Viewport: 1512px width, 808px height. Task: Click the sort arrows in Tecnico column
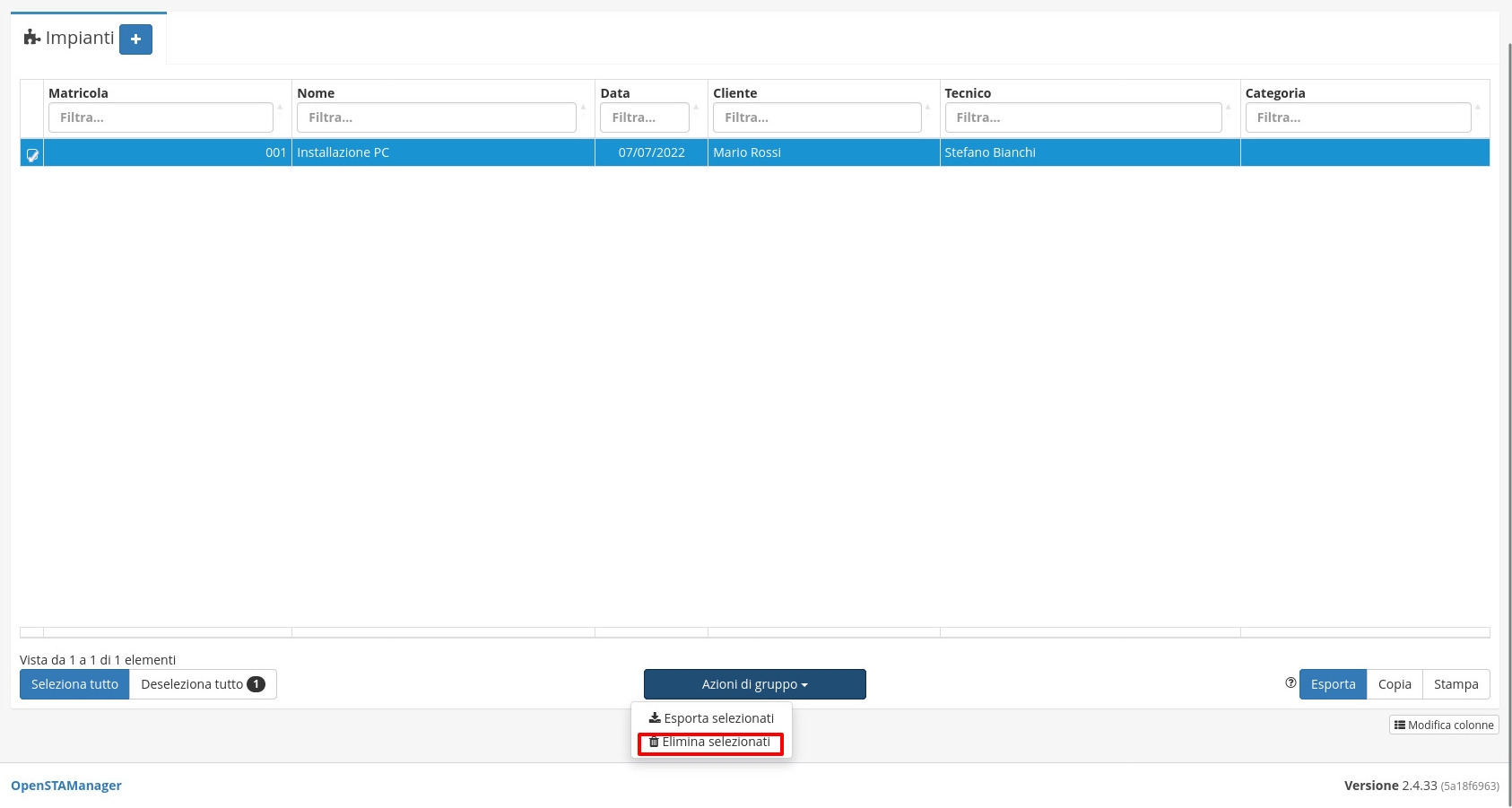pos(1229,108)
